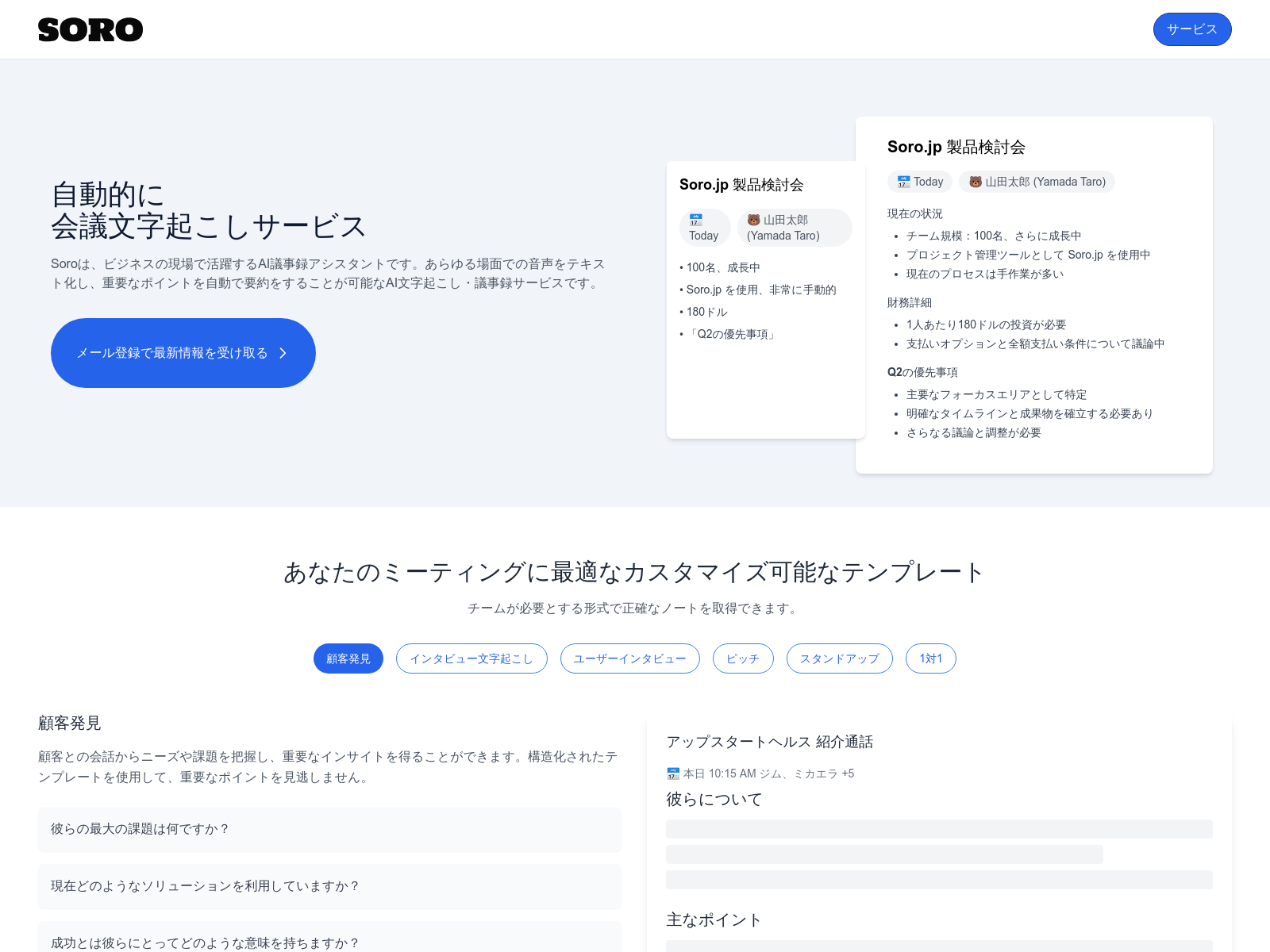
Task: Select the 顧客発見 template pill
Action: [348, 658]
